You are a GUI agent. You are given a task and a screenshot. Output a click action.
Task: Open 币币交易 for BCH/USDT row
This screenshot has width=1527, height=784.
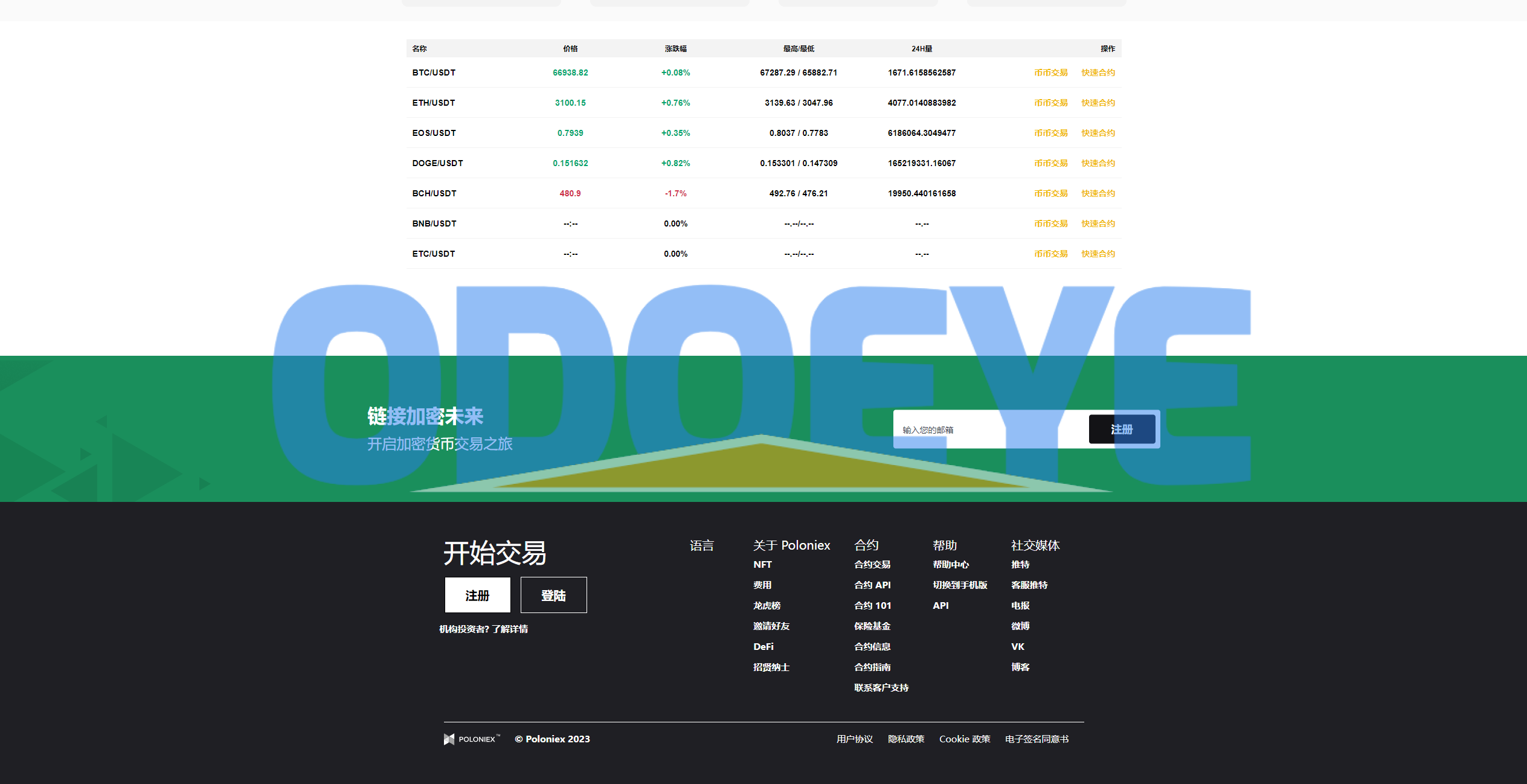(1050, 193)
